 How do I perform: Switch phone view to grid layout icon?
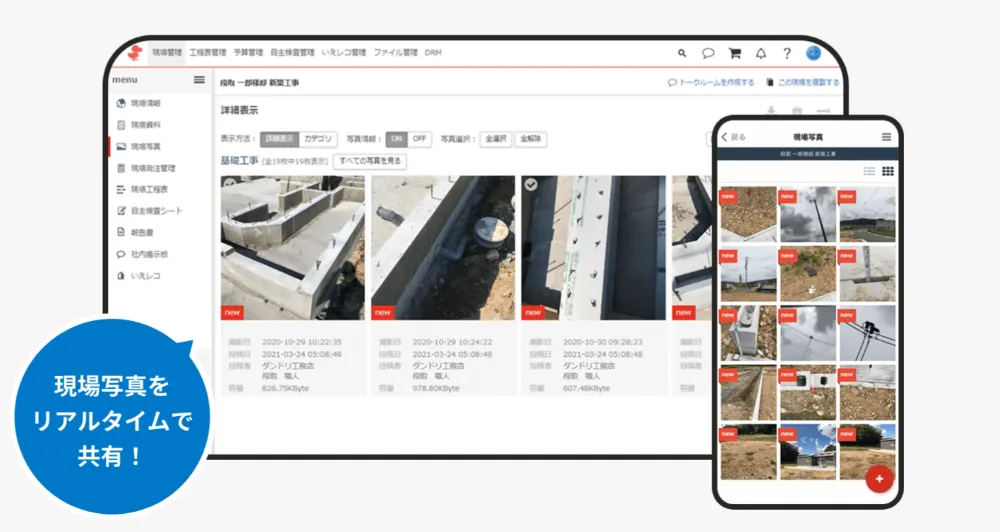coord(887,172)
